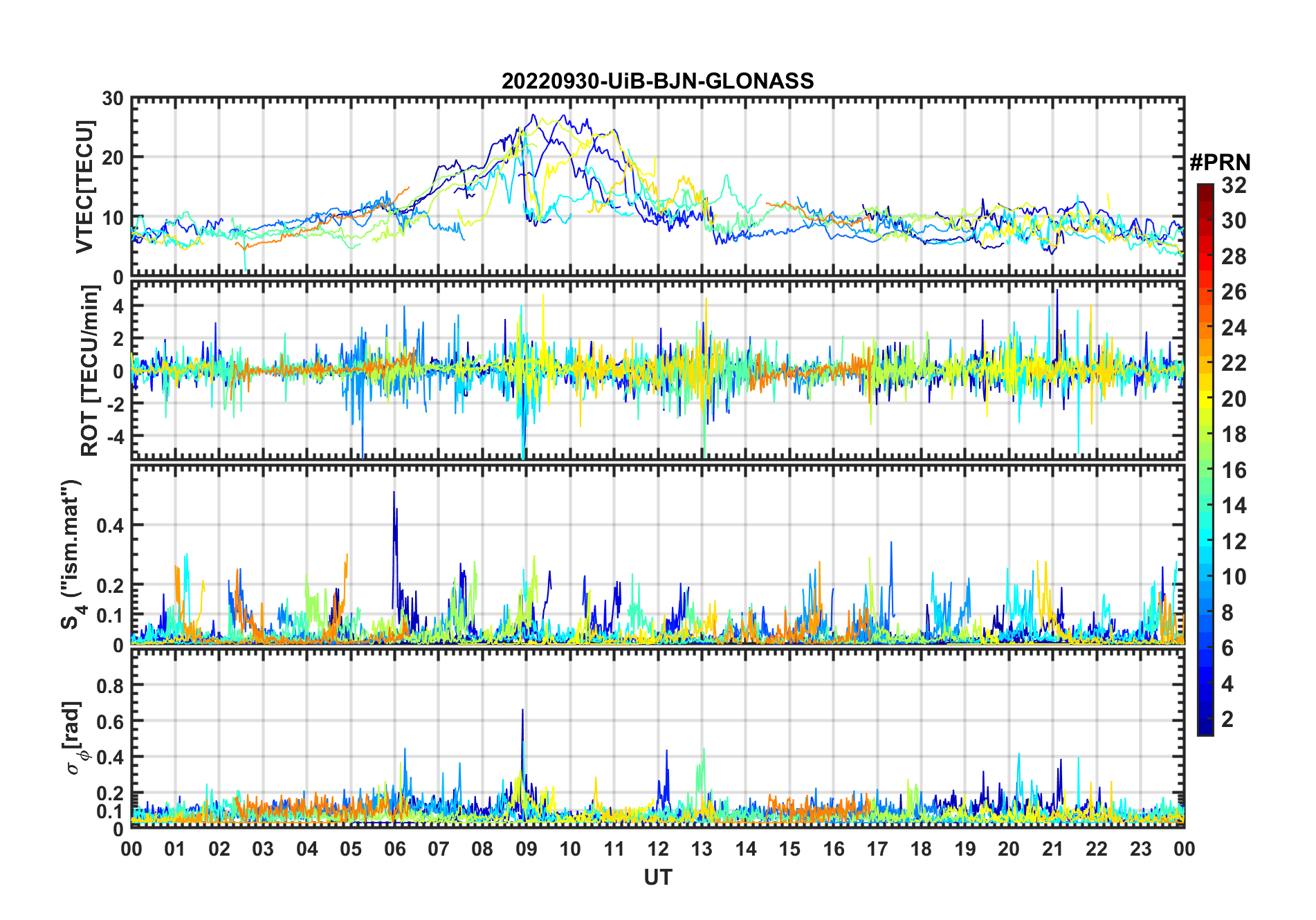1316x920 pixels.
Task: Click tick label 6 on the PRN colorbar
Action: pyautogui.click(x=1227, y=648)
